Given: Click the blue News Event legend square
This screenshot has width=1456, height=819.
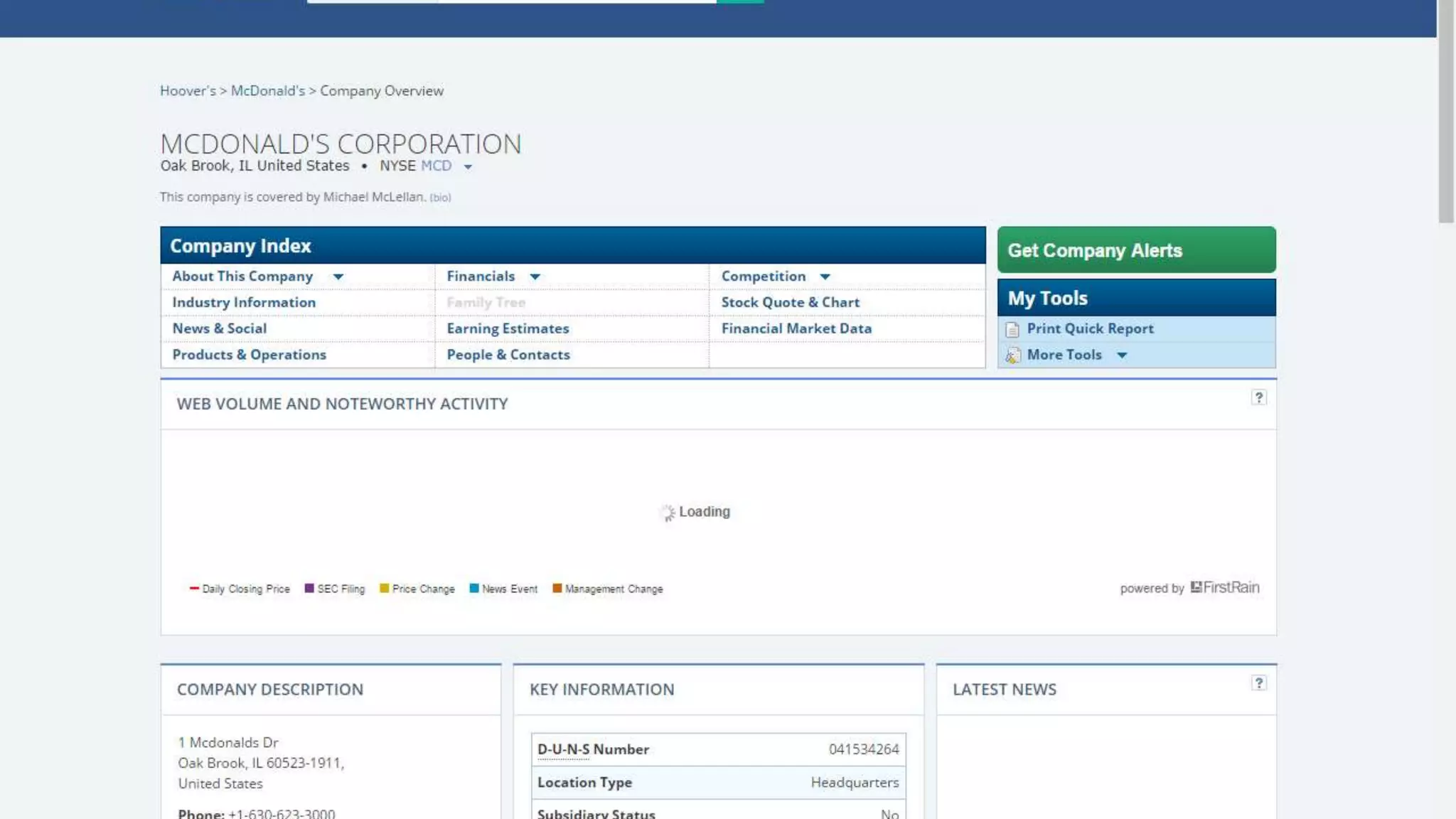Looking at the screenshot, I should pos(473,588).
